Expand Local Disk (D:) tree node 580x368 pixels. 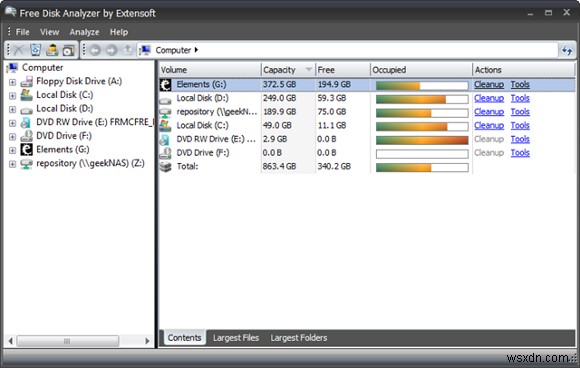[x=12, y=109]
